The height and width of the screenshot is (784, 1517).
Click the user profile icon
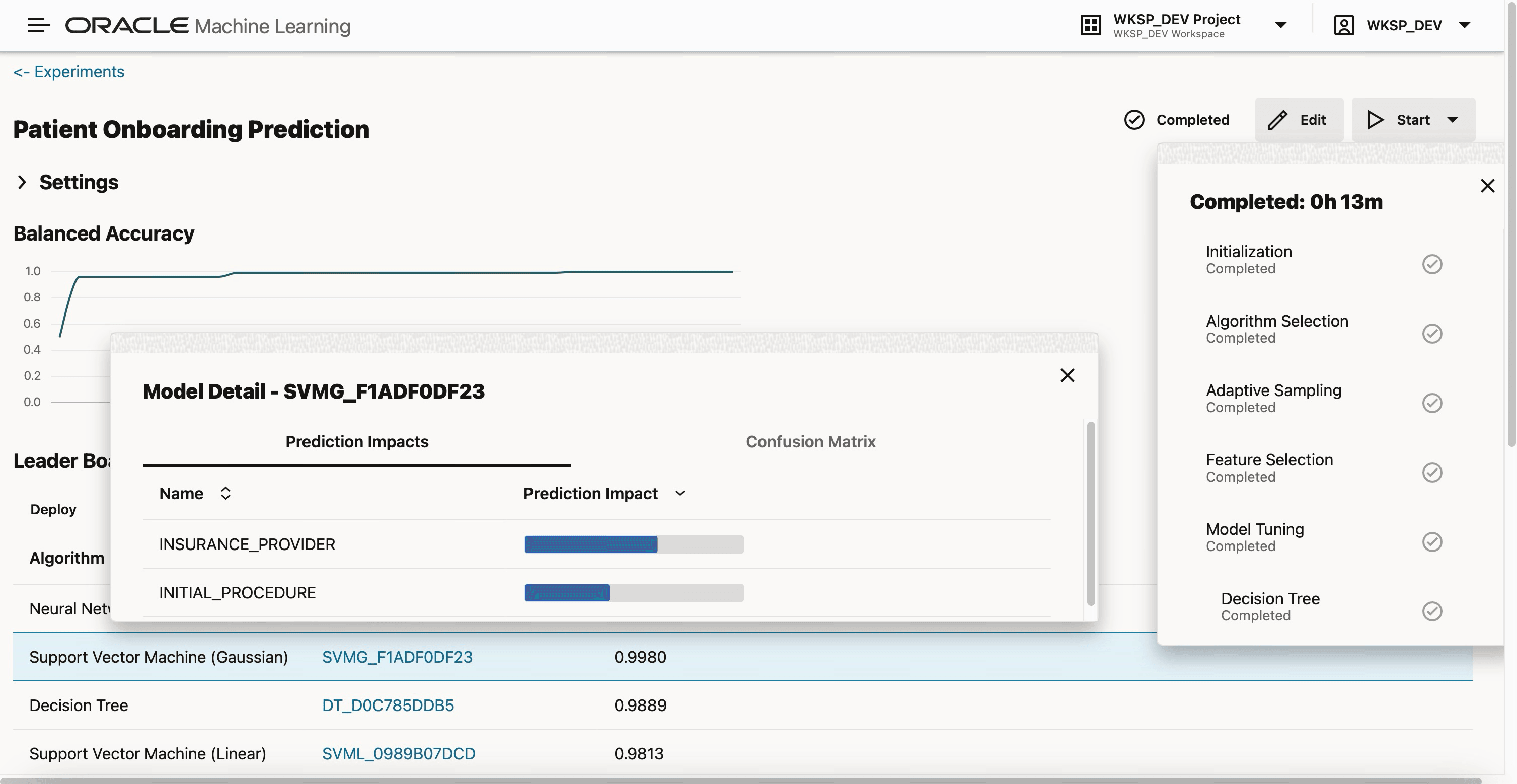click(1344, 25)
